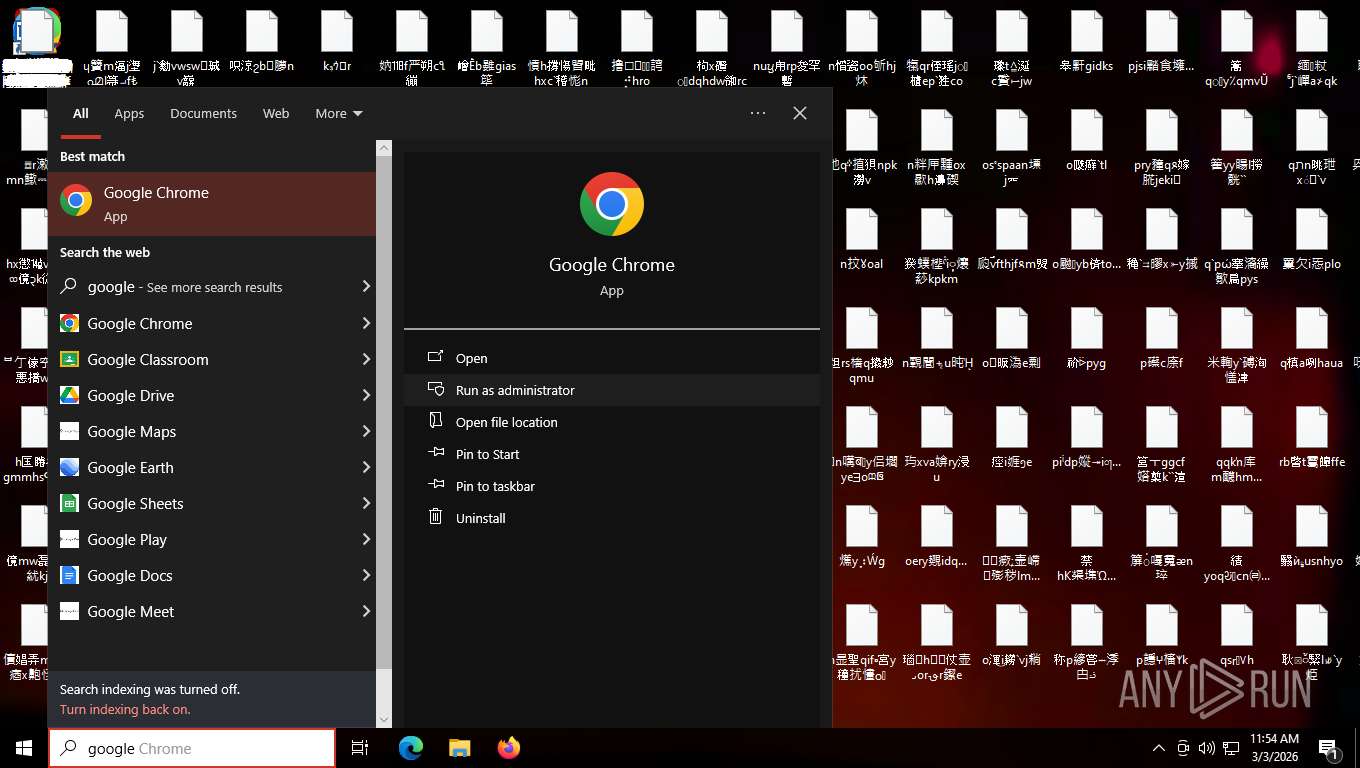Click the Pin to taskbar pin icon

coord(435,485)
